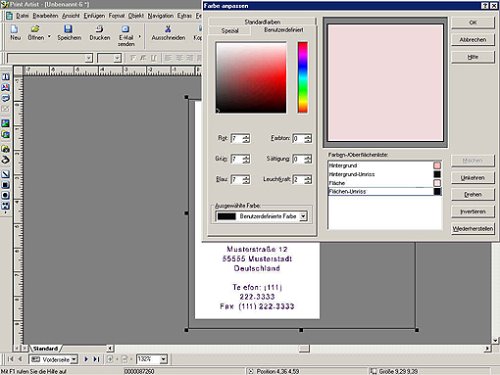Click in the saturation color picker square
Viewport: 500px width, 375px height.
[251, 78]
